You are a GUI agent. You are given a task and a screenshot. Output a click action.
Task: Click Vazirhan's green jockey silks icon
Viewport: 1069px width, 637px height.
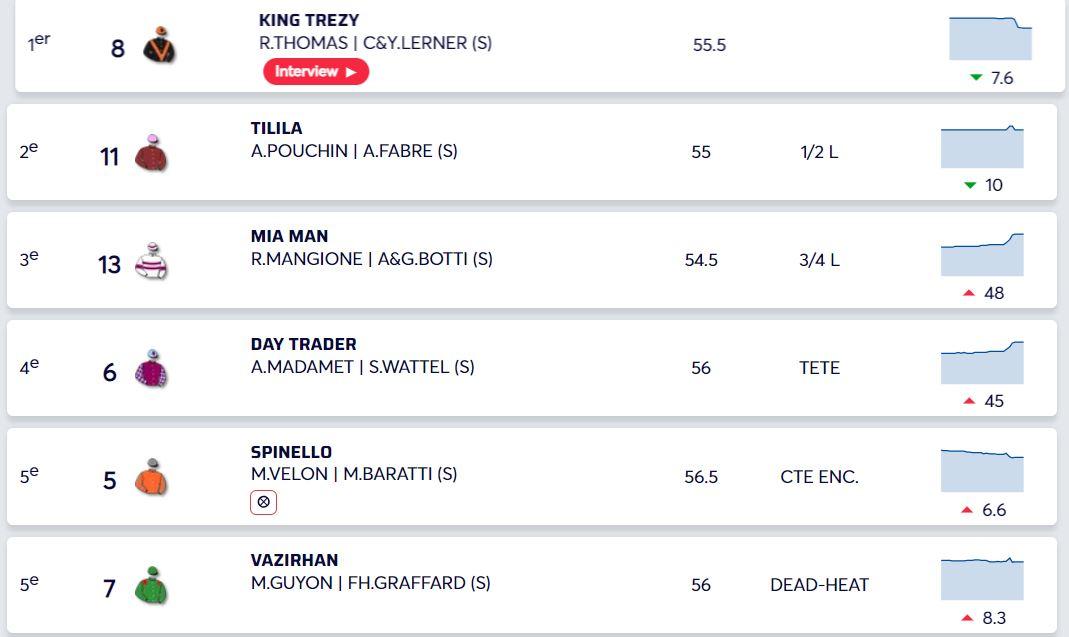150,586
